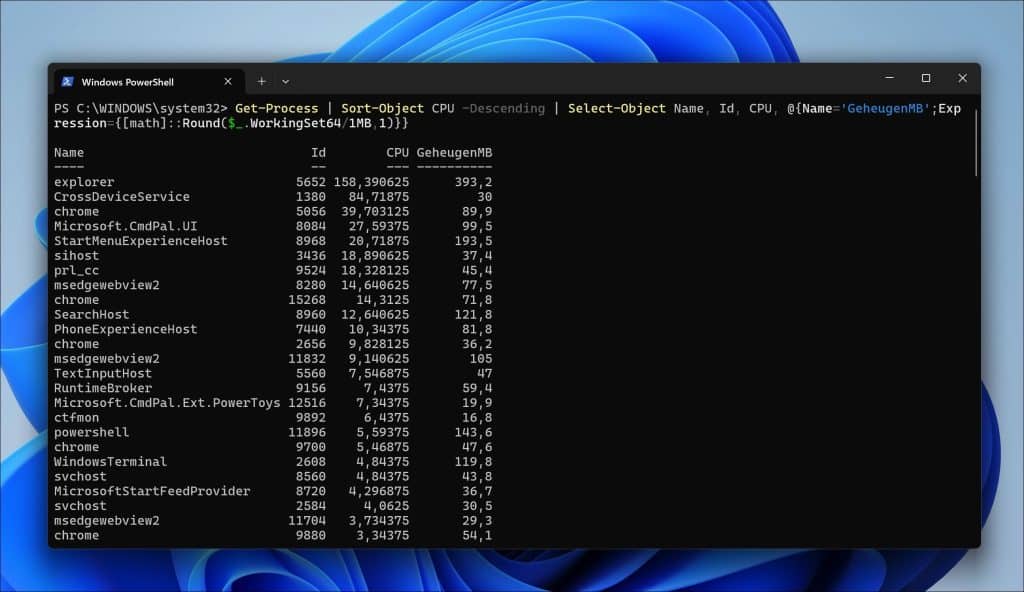This screenshot has height=592, width=1024.
Task: Click StartMenuExperienceHost memory value 193,5
Action: pos(473,241)
